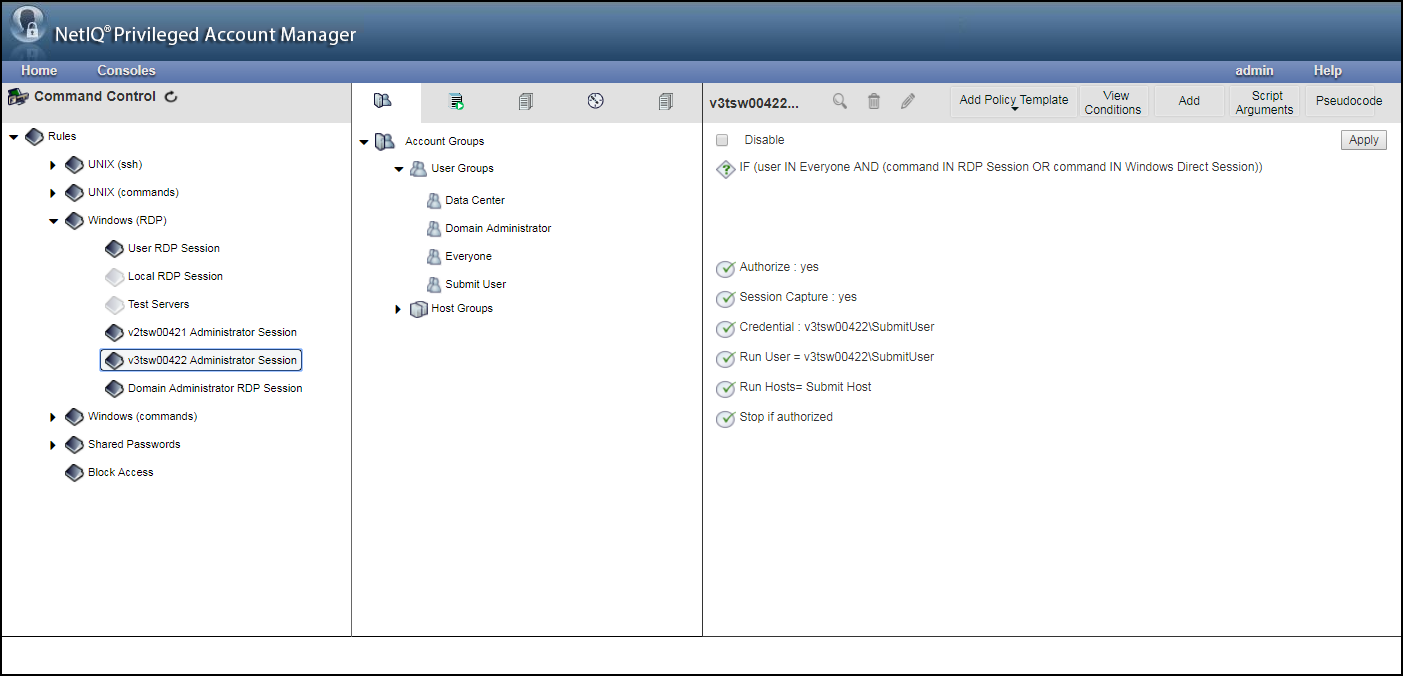Screen dimensions: 1403x676
Task: Click the Run User checkmark icon
Action: tap(726, 359)
